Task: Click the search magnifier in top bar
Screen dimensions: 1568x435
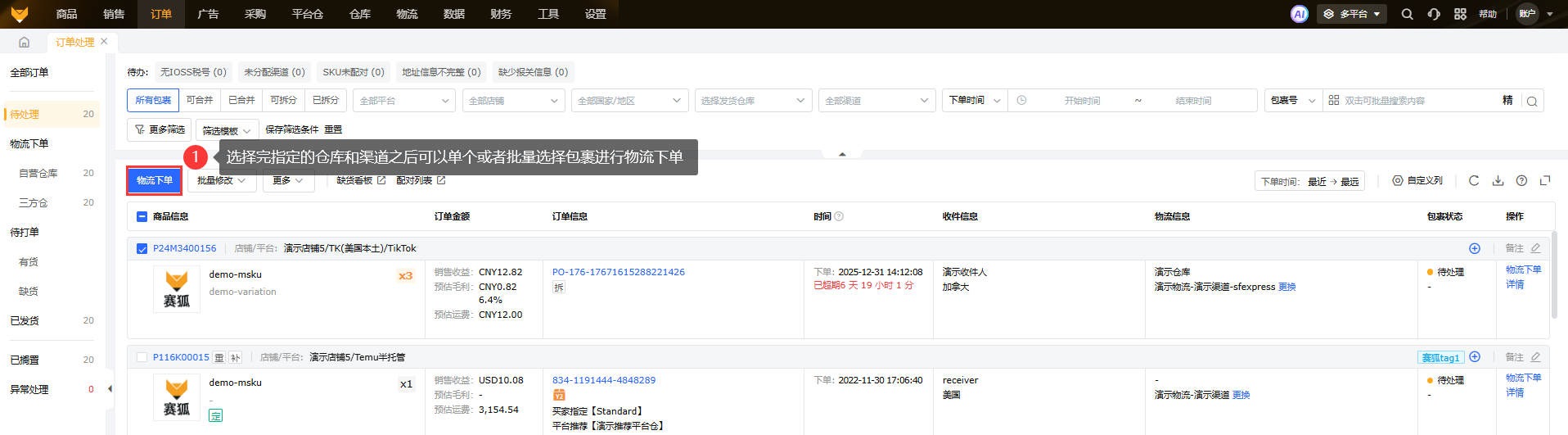Action: pos(1407,14)
